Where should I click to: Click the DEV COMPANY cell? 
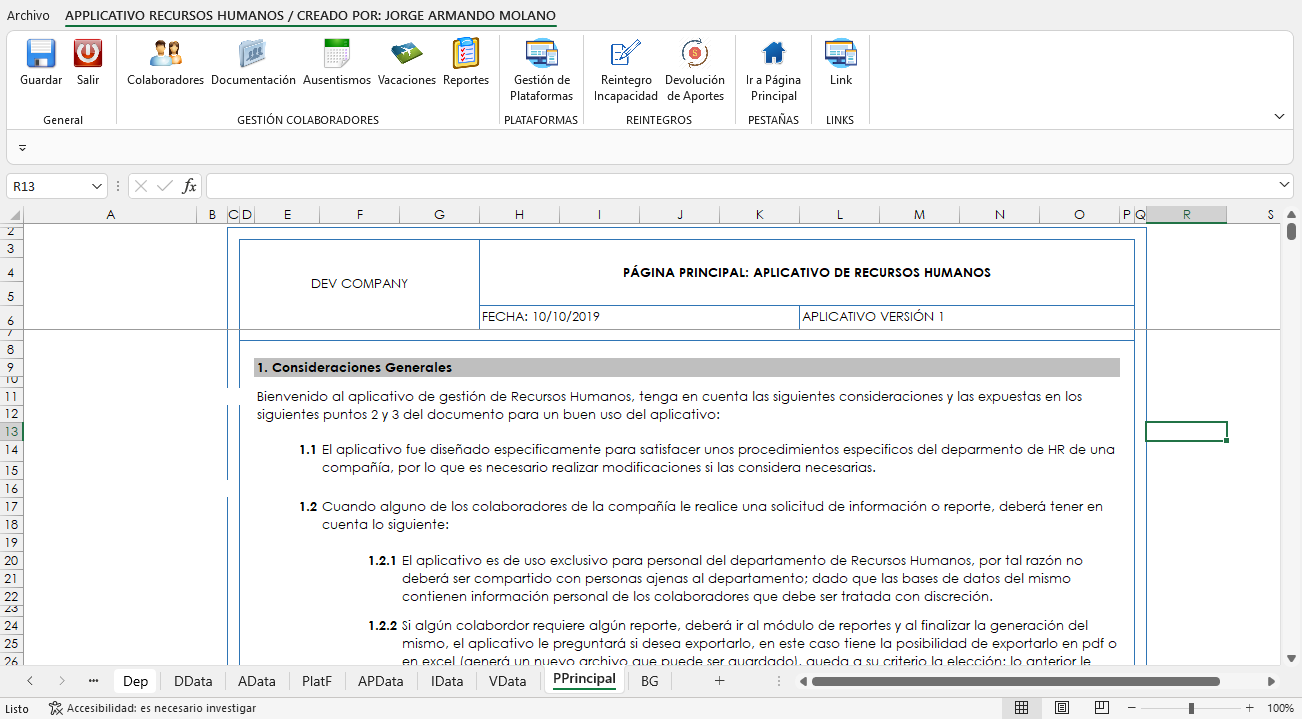point(360,283)
